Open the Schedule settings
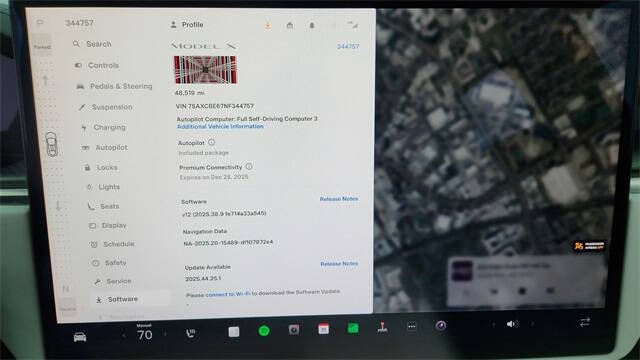 [113, 244]
